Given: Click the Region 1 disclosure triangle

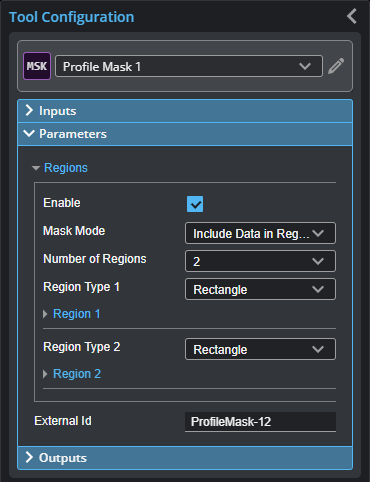Looking at the screenshot, I should click(x=45, y=314).
